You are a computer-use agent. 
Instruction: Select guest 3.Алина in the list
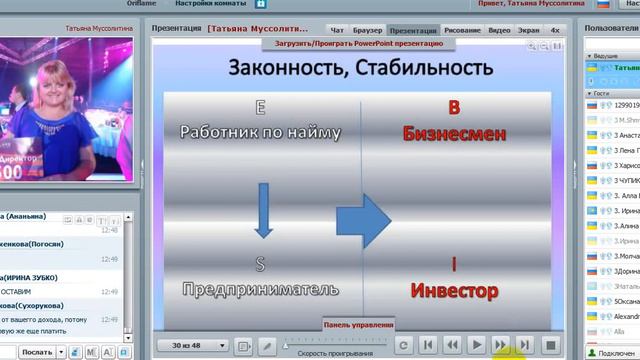[x=613, y=226]
